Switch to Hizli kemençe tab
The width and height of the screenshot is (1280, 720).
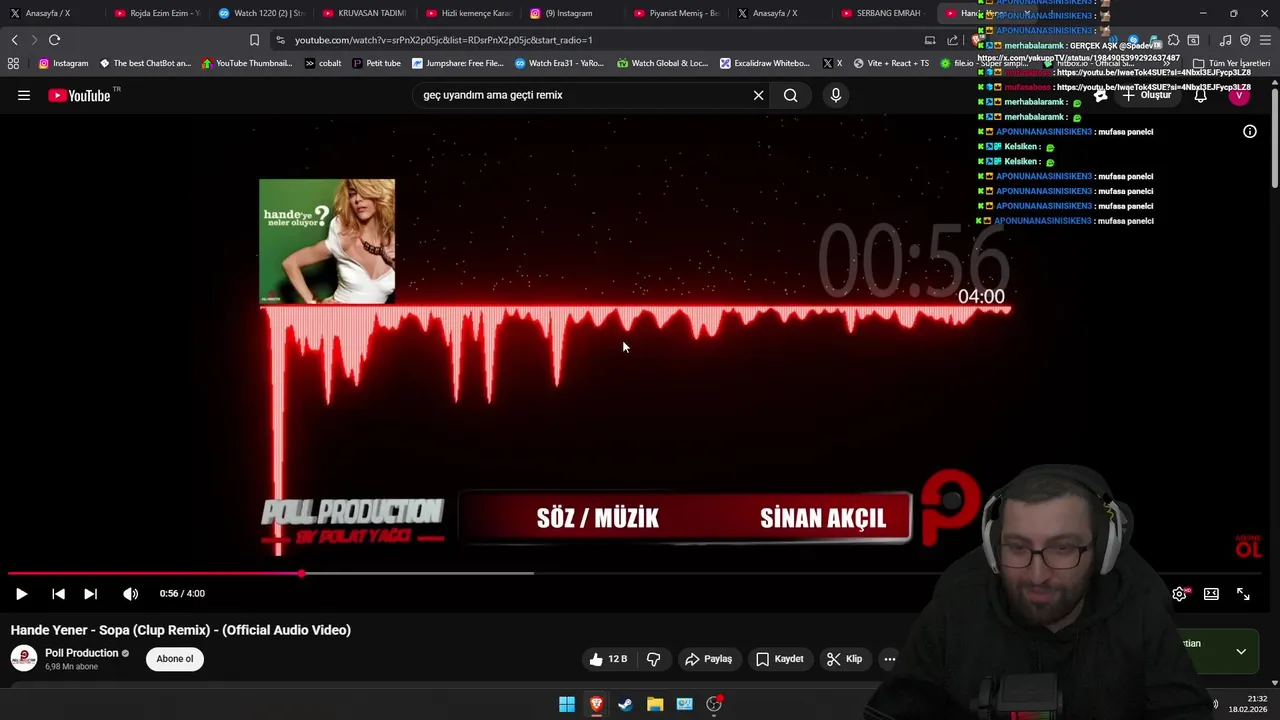(468, 13)
